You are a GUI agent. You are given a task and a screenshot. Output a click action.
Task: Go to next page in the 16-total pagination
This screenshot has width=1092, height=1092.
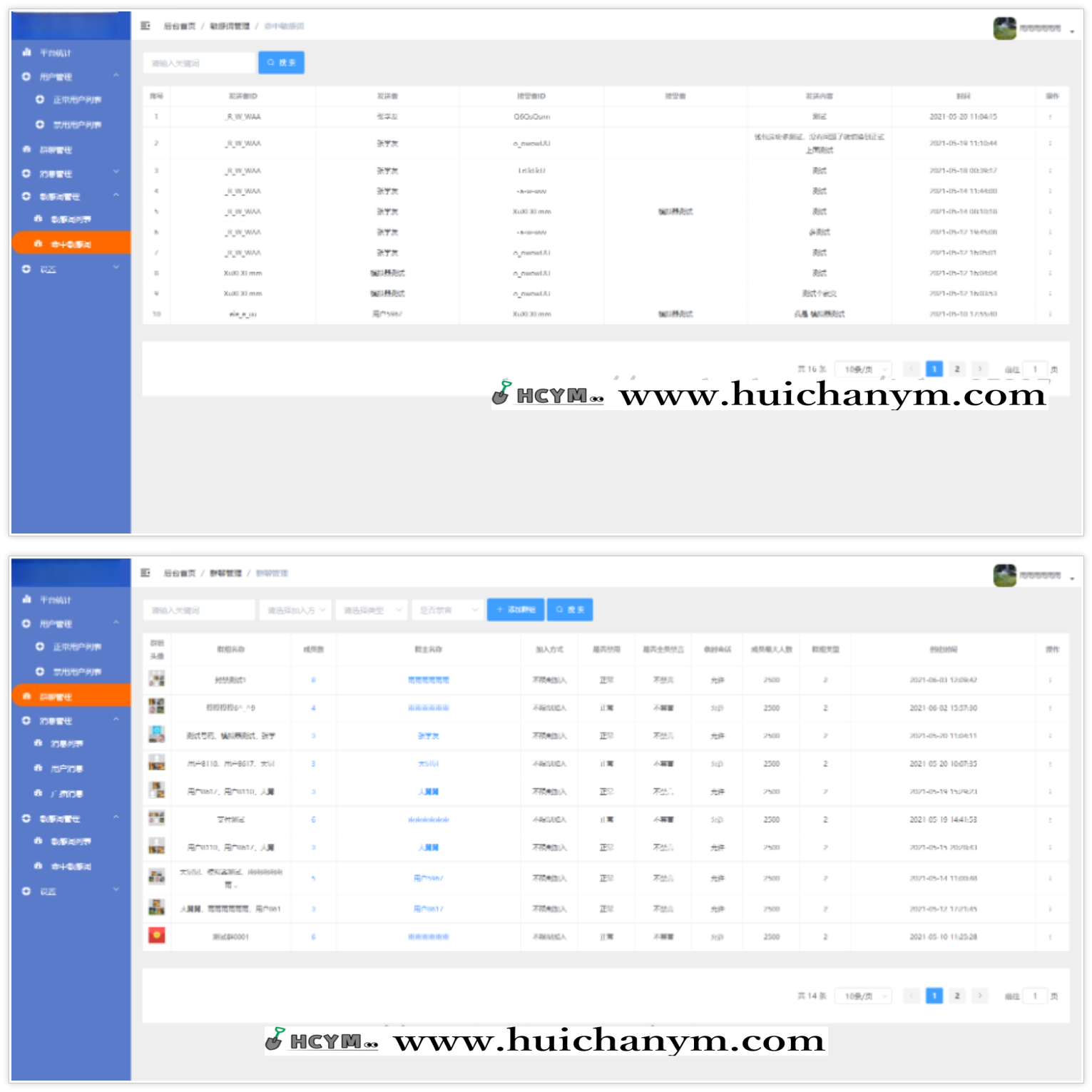coord(980,369)
